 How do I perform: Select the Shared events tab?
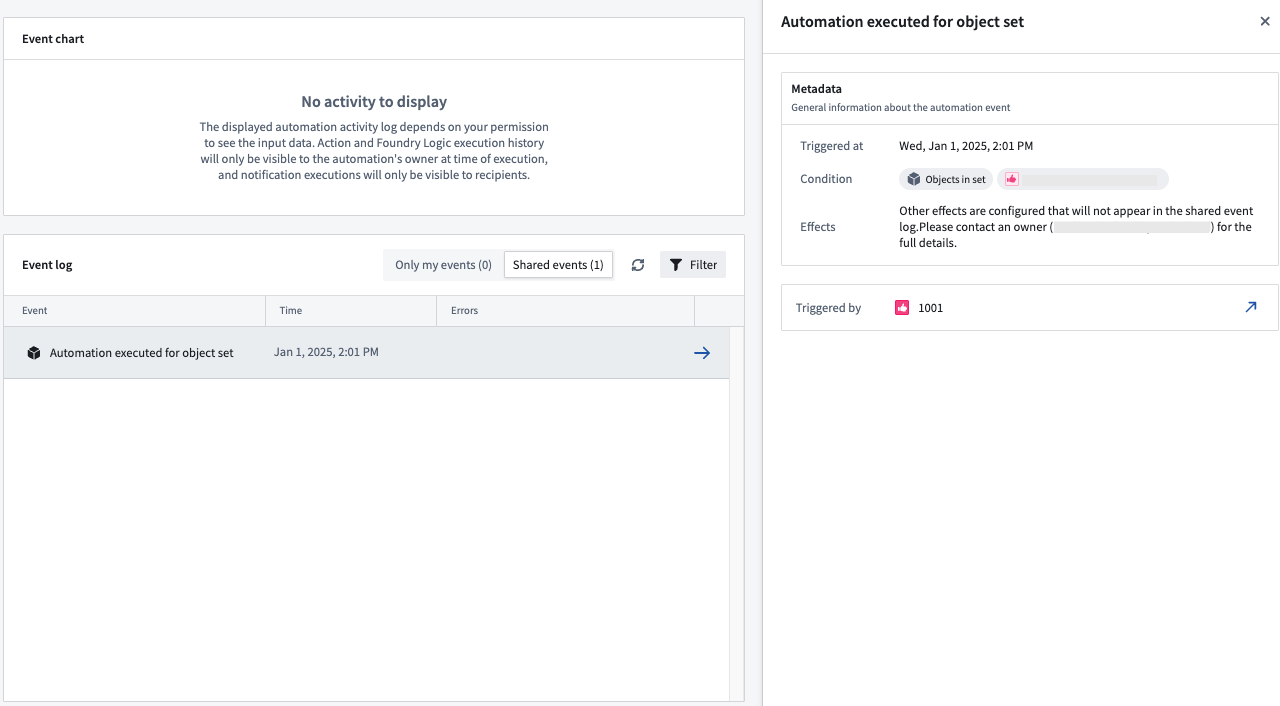tap(558, 265)
